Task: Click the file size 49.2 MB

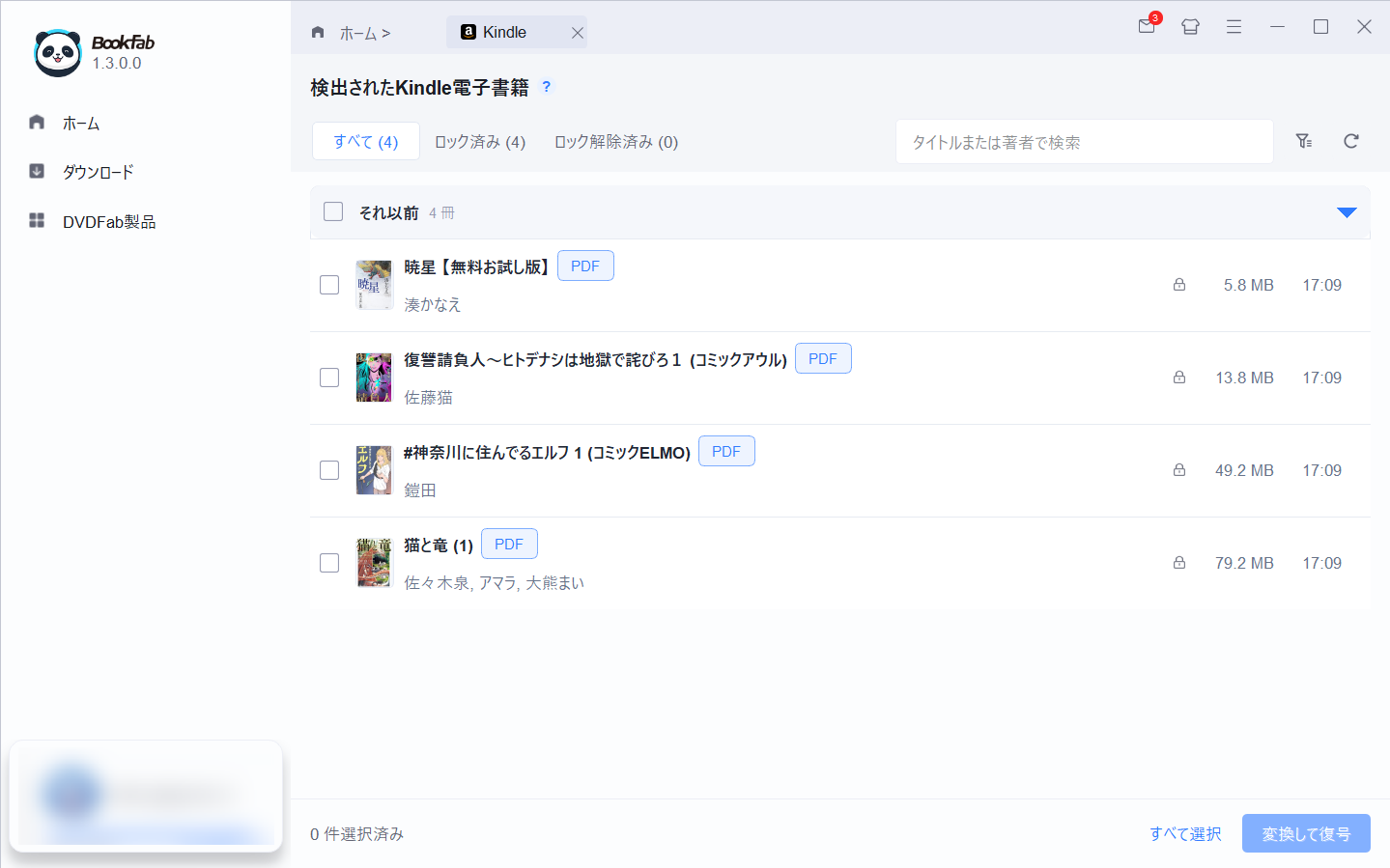Action: 1244,470
